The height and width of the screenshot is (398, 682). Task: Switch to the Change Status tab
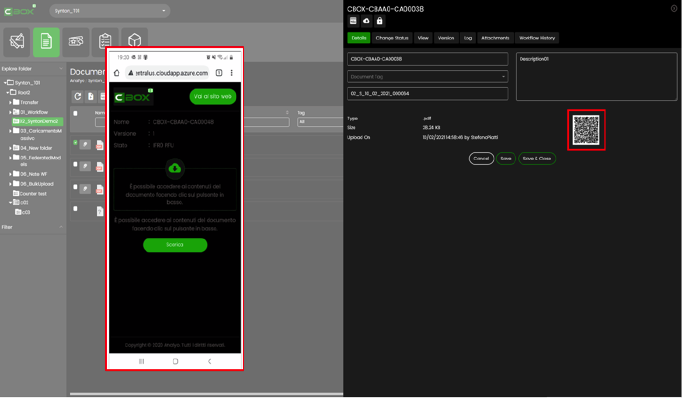click(392, 38)
